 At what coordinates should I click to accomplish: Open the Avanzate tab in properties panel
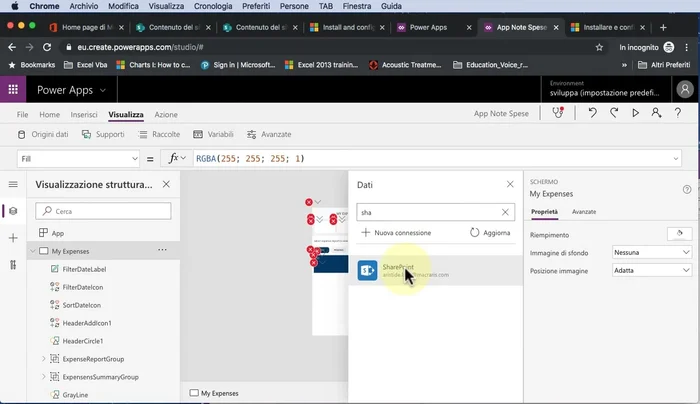(x=584, y=212)
